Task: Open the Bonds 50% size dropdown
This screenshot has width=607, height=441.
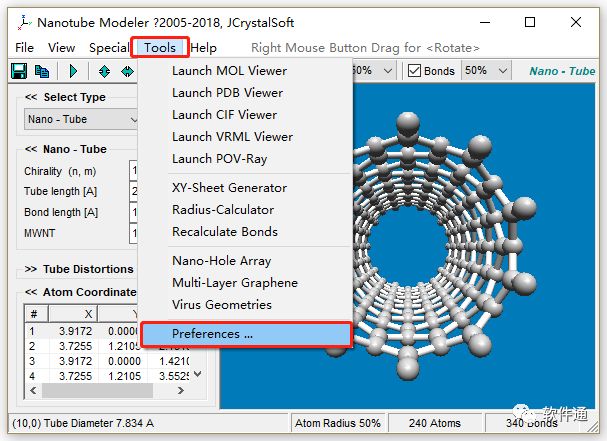Action: [486, 71]
